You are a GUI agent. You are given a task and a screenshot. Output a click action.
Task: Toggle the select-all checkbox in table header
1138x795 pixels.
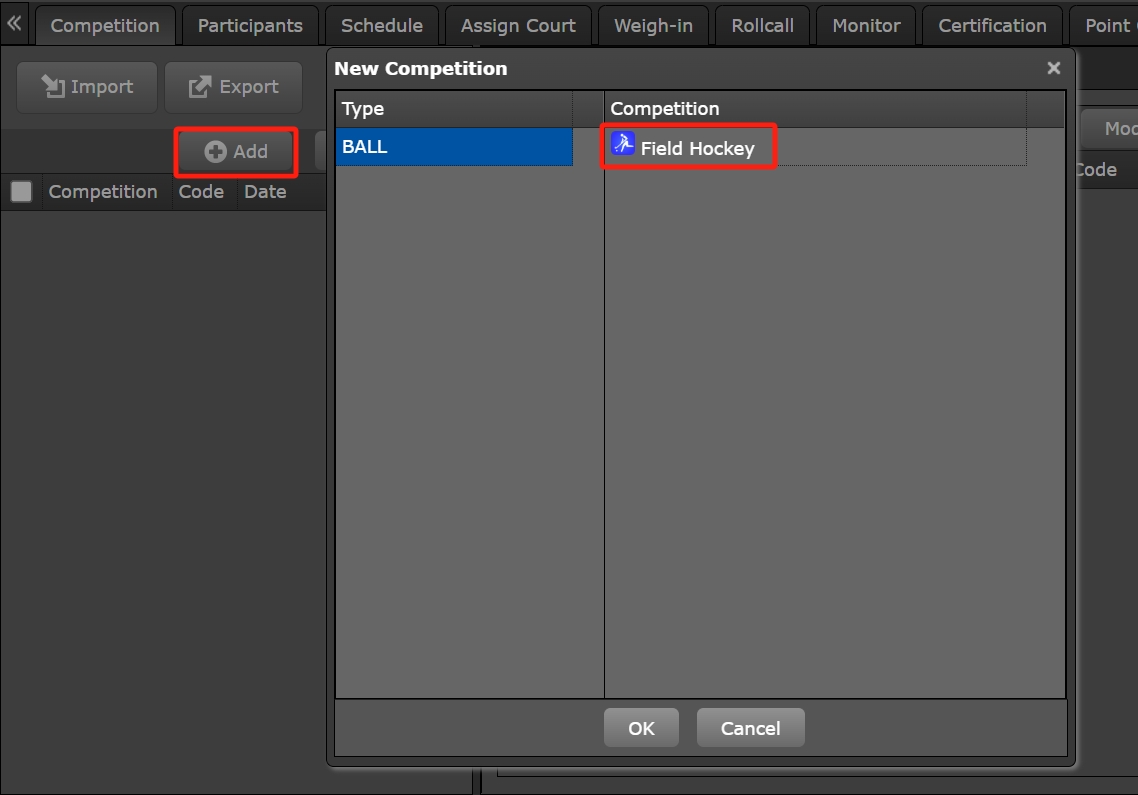click(x=21, y=192)
